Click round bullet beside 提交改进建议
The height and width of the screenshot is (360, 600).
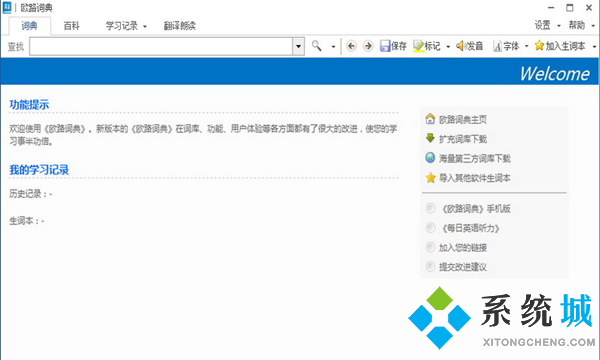pos(430,266)
